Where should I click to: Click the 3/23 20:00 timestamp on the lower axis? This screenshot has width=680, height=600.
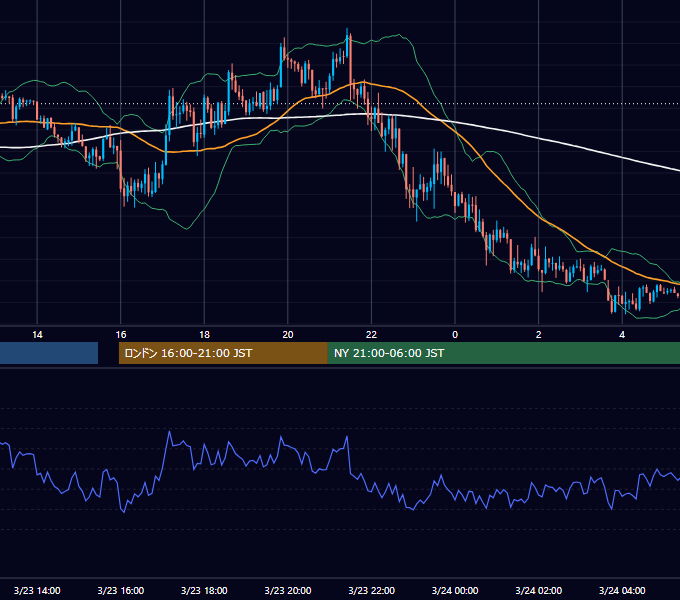pyautogui.click(x=288, y=590)
